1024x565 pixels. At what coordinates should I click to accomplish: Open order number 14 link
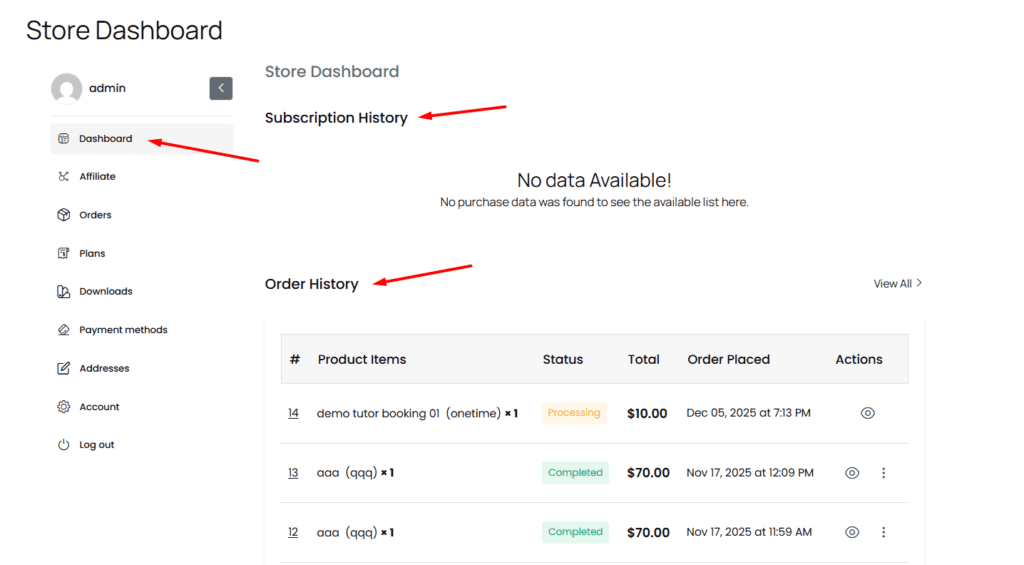pos(293,413)
